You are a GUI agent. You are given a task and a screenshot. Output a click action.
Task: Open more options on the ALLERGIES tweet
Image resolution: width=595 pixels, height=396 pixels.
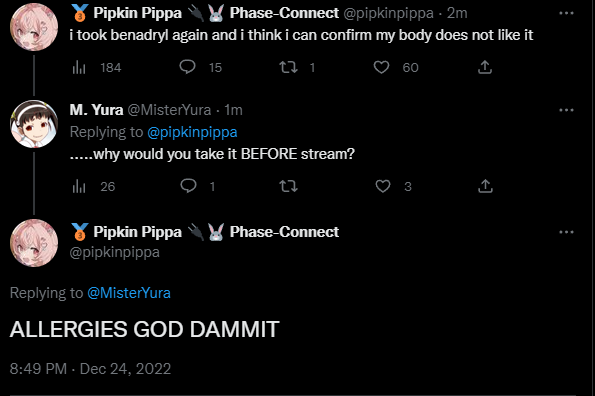pyautogui.click(x=566, y=232)
